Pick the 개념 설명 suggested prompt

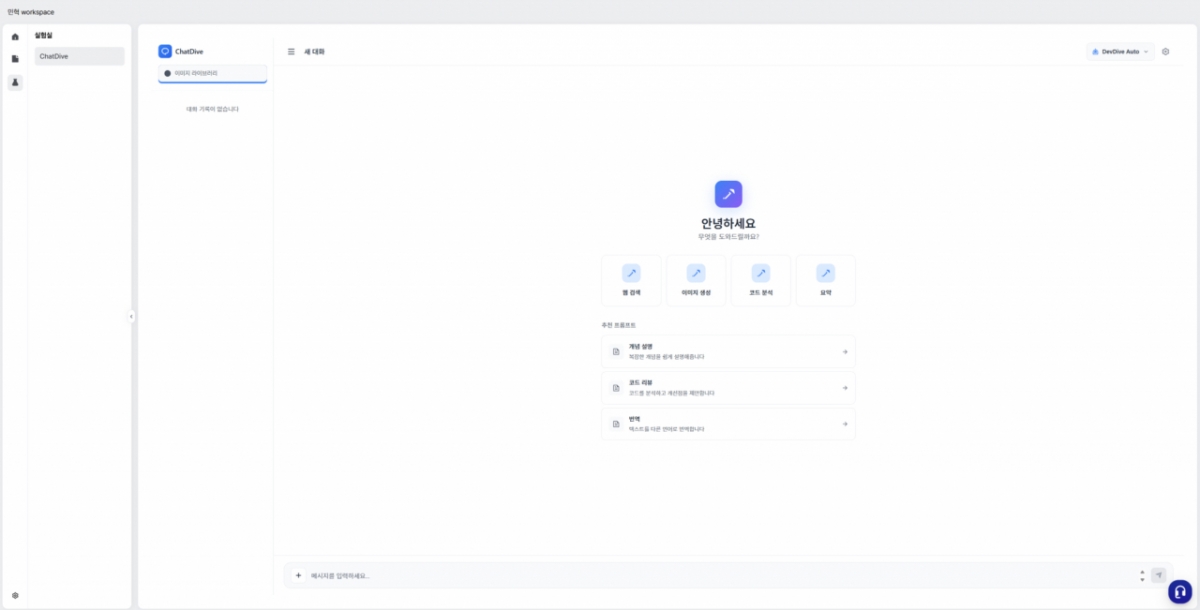click(728, 351)
